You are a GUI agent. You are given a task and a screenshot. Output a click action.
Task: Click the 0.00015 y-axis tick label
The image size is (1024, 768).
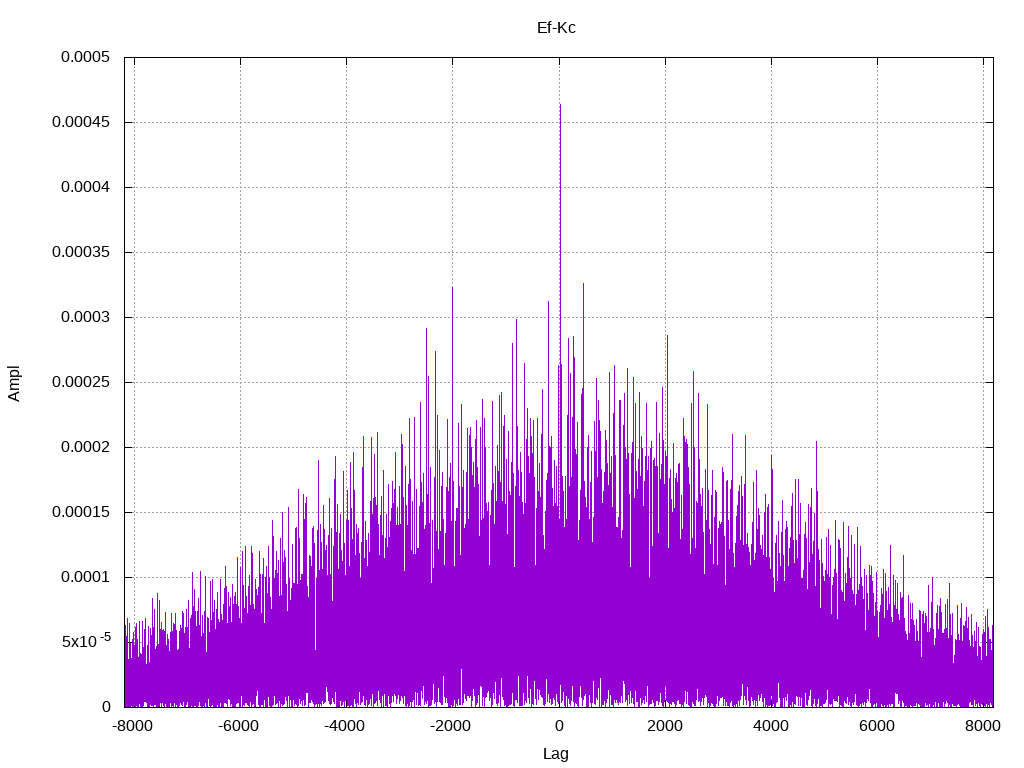[81, 512]
